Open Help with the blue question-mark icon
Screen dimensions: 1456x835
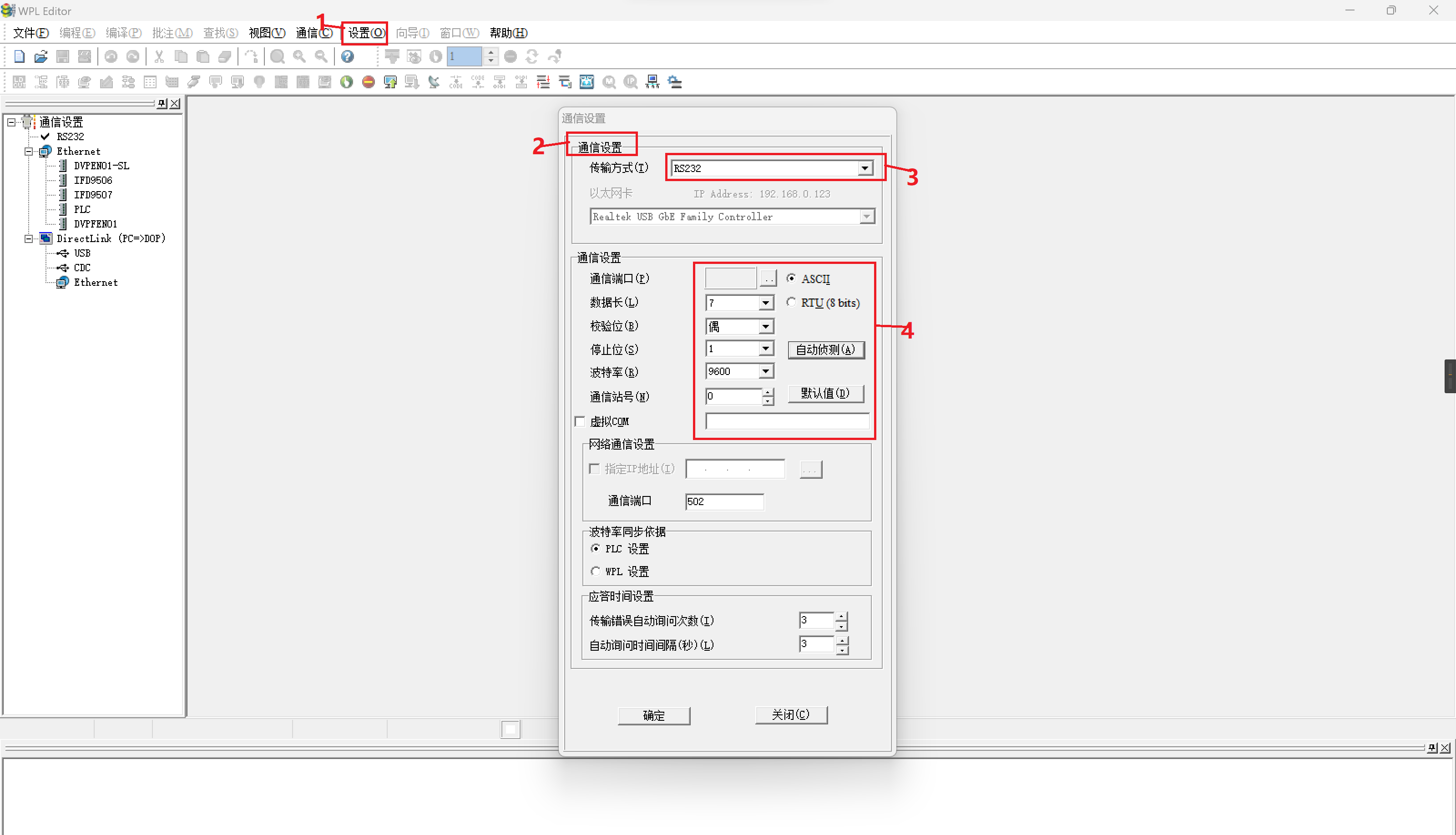(x=348, y=56)
